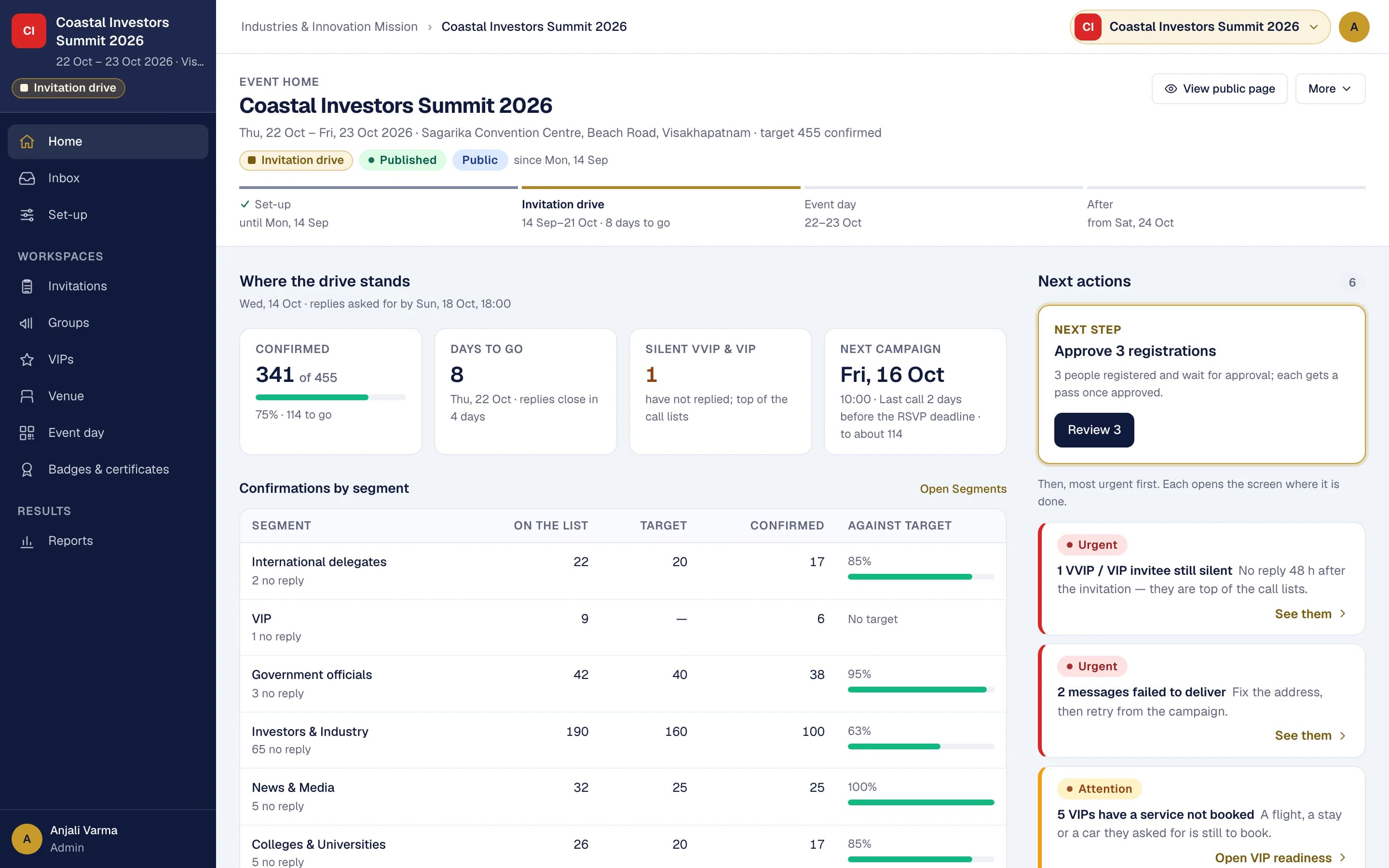Open the Venue seat icon
This screenshot has height=868, width=1389.
pos(27,396)
